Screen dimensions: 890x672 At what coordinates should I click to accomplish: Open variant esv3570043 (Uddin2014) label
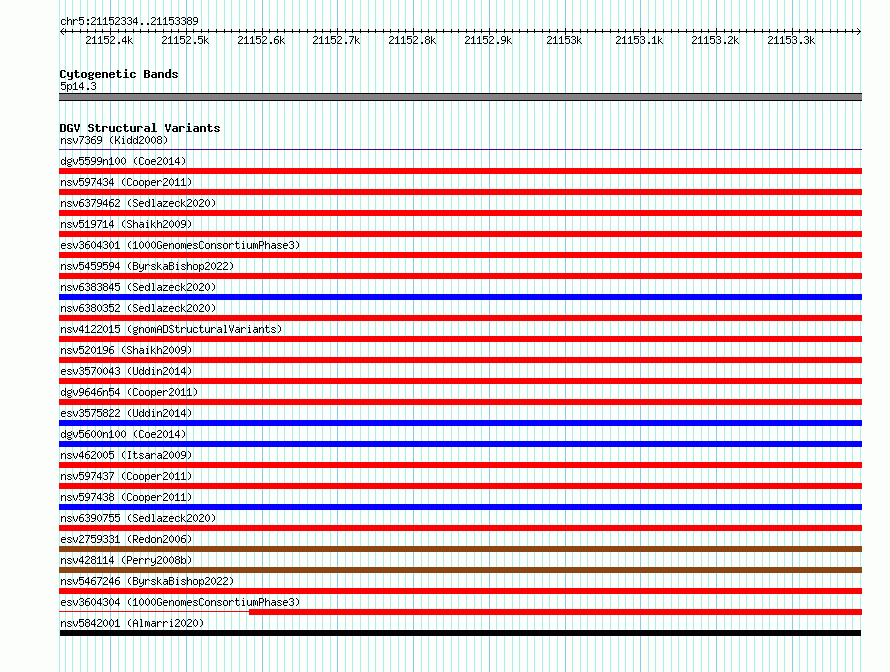tap(126, 371)
